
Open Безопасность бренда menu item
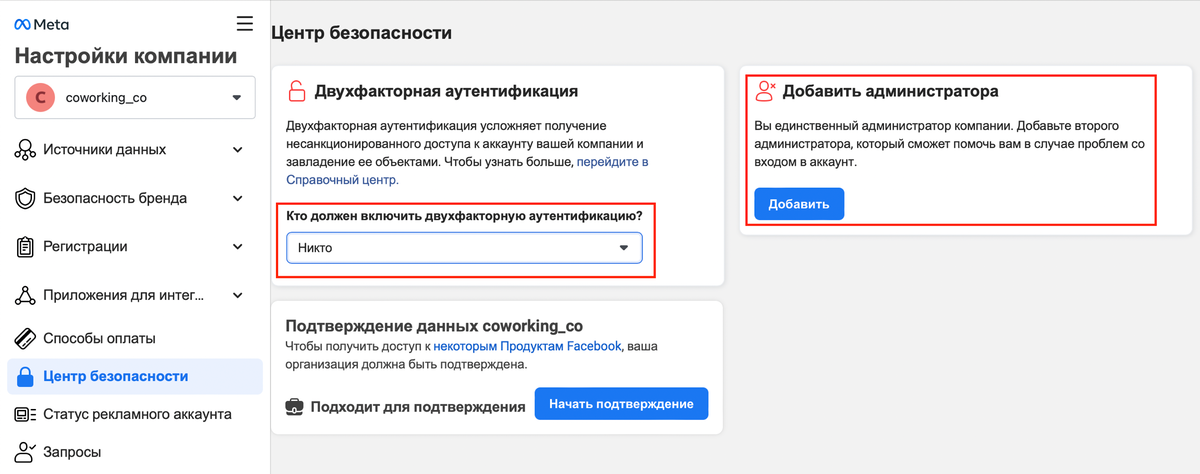(134, 198)
